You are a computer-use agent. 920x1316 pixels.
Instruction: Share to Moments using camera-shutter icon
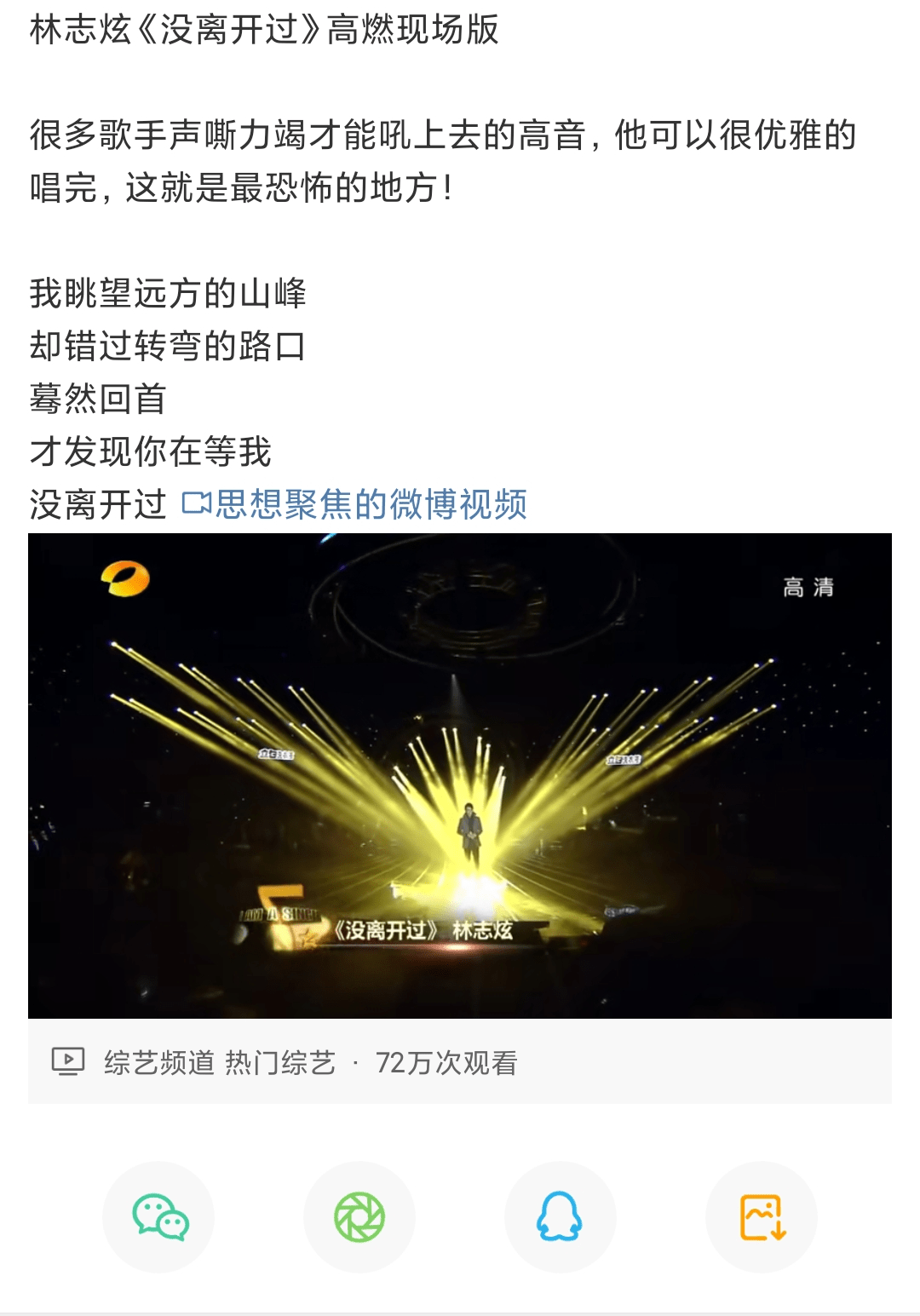(x=359, y=1216)
